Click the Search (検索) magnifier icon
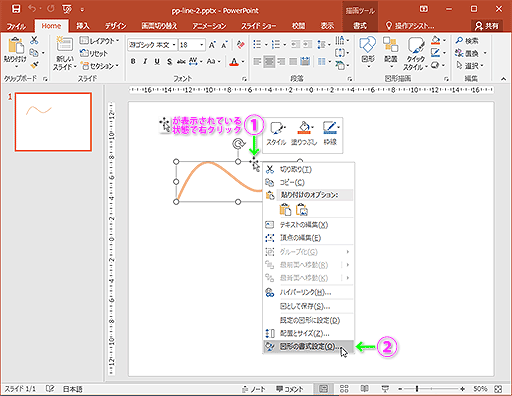Image resolution: width=512 pixels, height=396 pixels. tap(459, 41)
